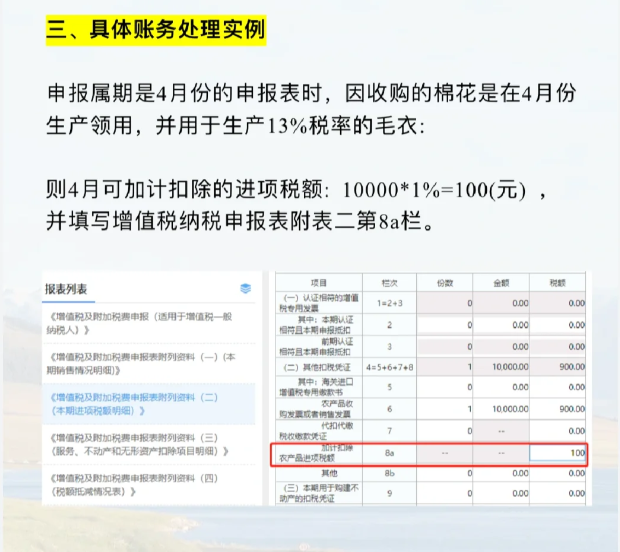Click the 8a row 税额 input showing 100
This screenshot has height=552, width=620.
click(558, 453)
